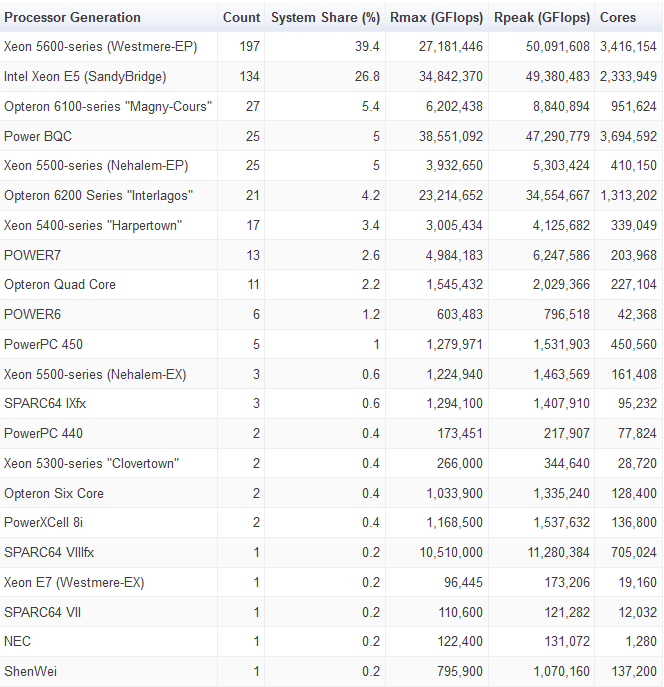Screen dimensions: 664x687
Task: Click the System Share (%) column header
Action: tap(325, 18)
